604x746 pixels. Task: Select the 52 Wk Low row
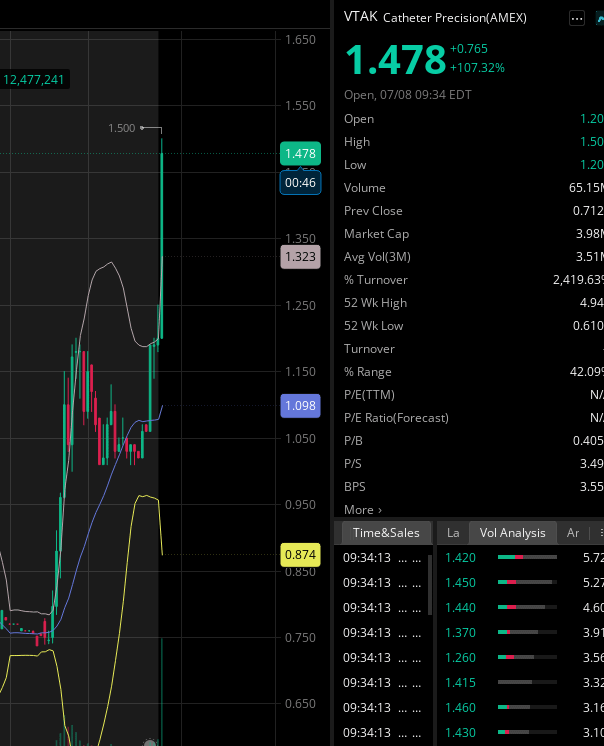click(x=474, y=326)
